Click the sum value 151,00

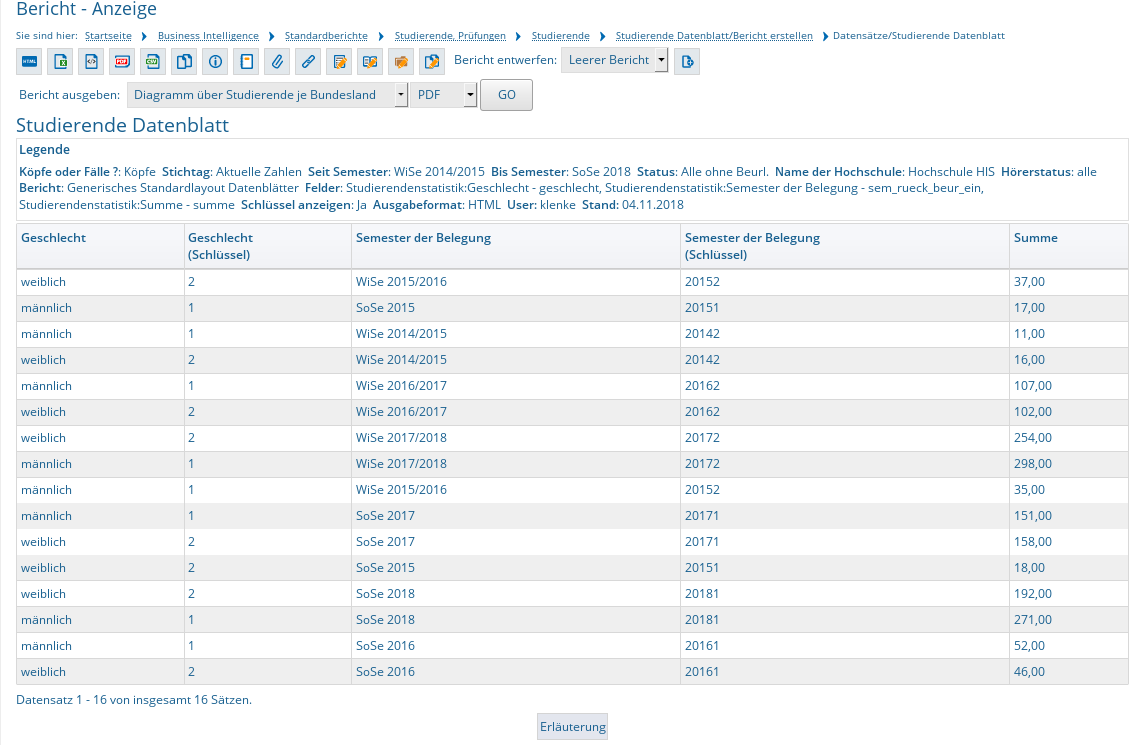(1032, 516)
